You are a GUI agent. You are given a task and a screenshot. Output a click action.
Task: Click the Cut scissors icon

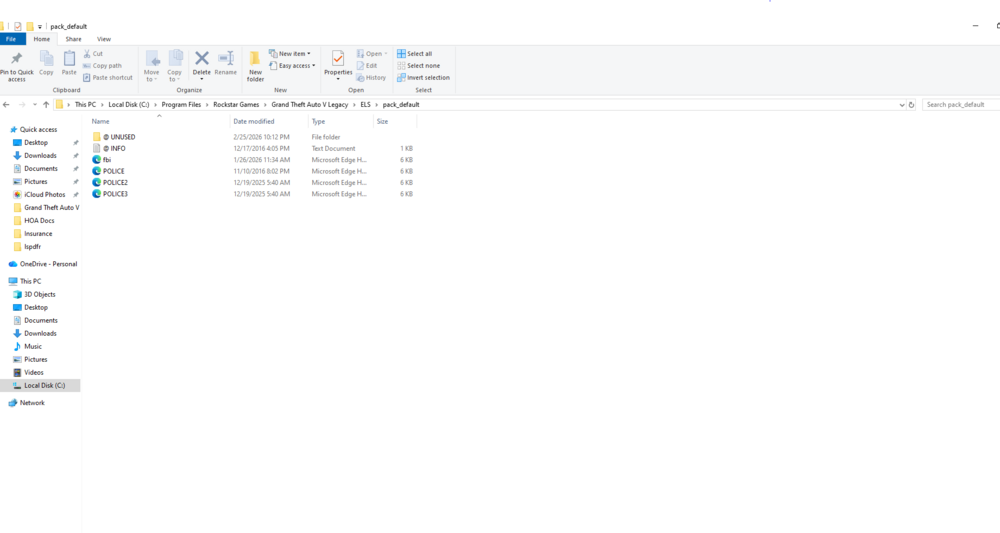[x=87, y=54]
